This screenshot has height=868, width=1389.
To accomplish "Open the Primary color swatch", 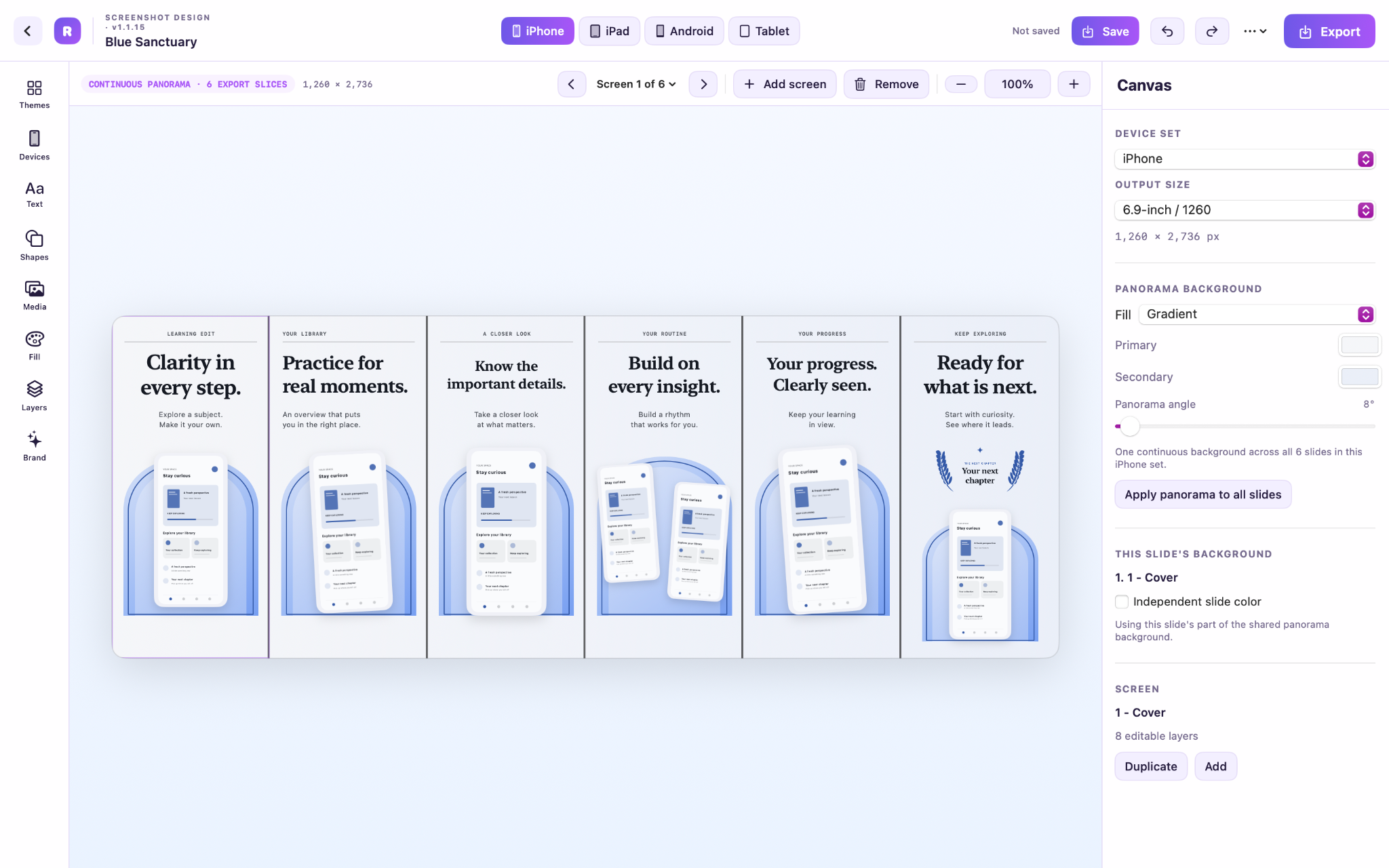I will click(x=1360, y=345).
